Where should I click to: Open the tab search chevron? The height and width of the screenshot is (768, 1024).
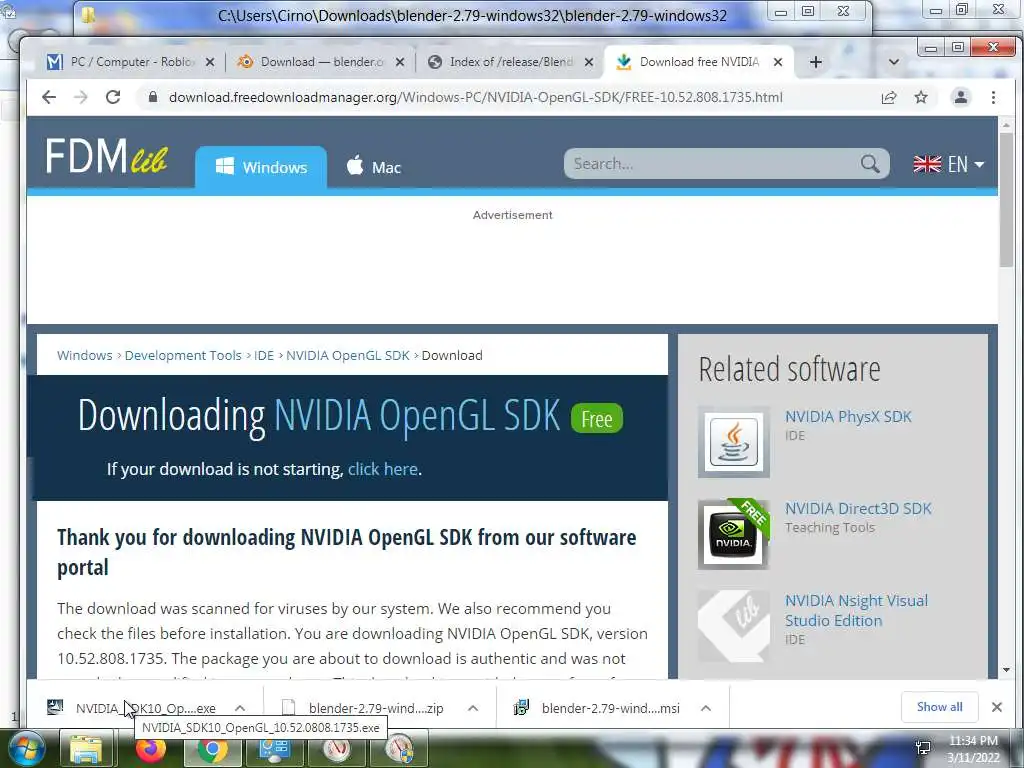click(894, 62)
